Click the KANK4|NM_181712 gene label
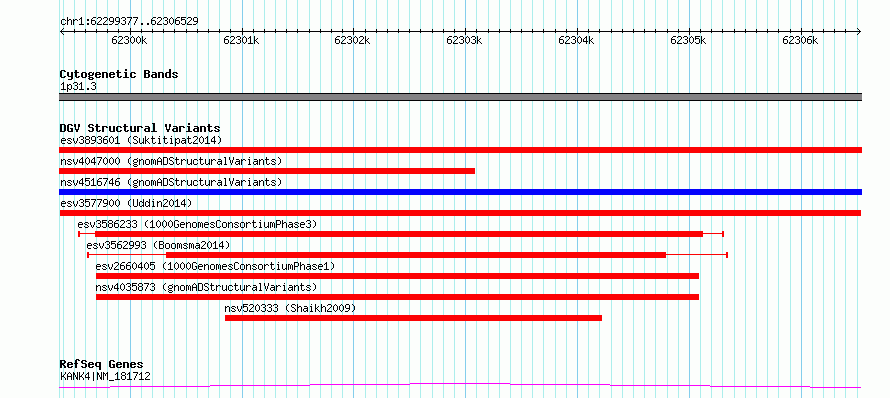This screenshot has width=890, height=398. pyautogui.click(x=105, y=376)
